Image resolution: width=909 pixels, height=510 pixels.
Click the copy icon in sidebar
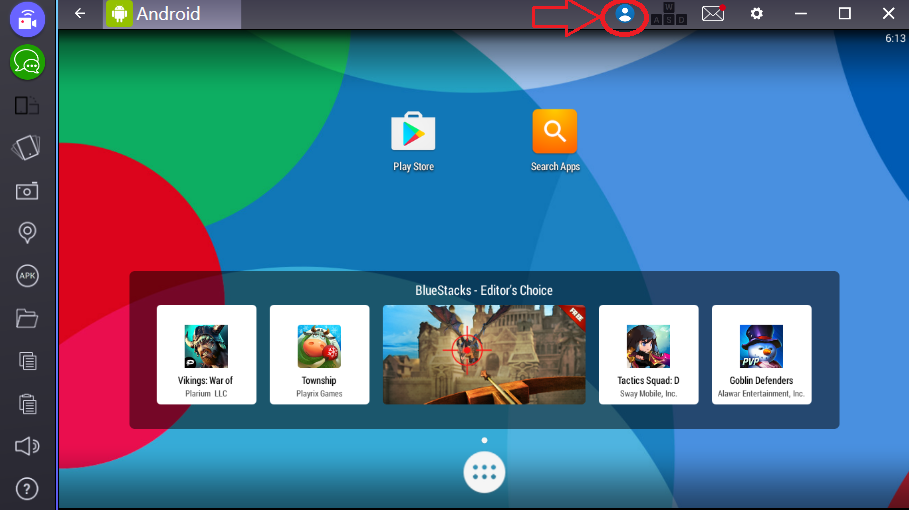[x=27, y=361]
